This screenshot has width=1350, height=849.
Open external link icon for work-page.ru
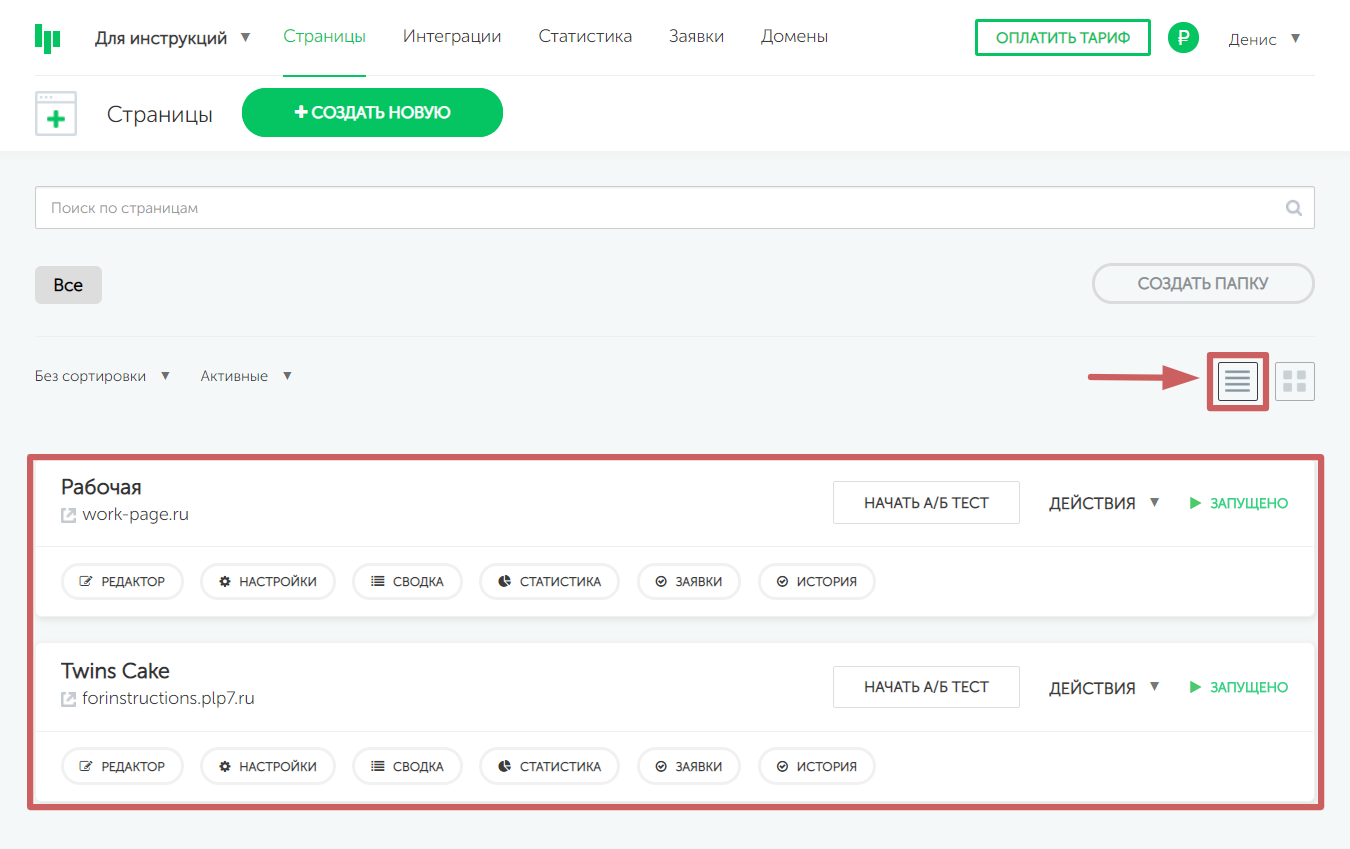(x=69, y=516)
